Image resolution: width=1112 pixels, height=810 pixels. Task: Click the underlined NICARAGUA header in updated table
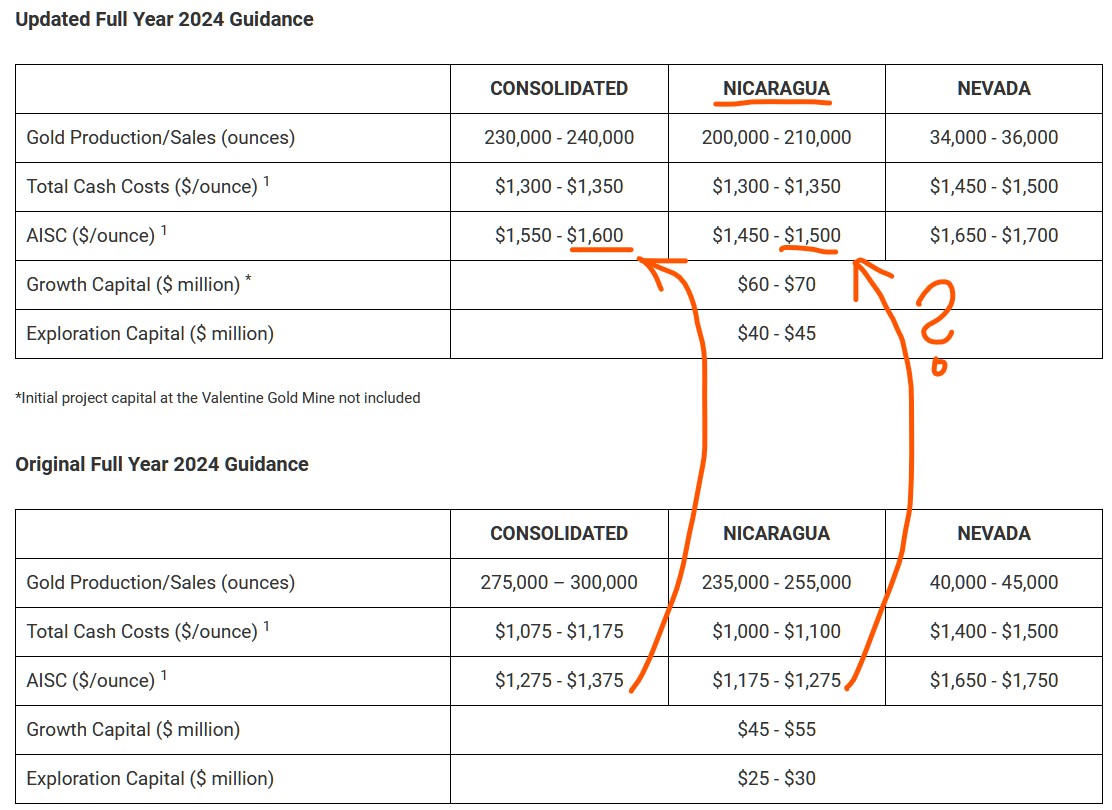pyautogui.click(x=776, y=89)
